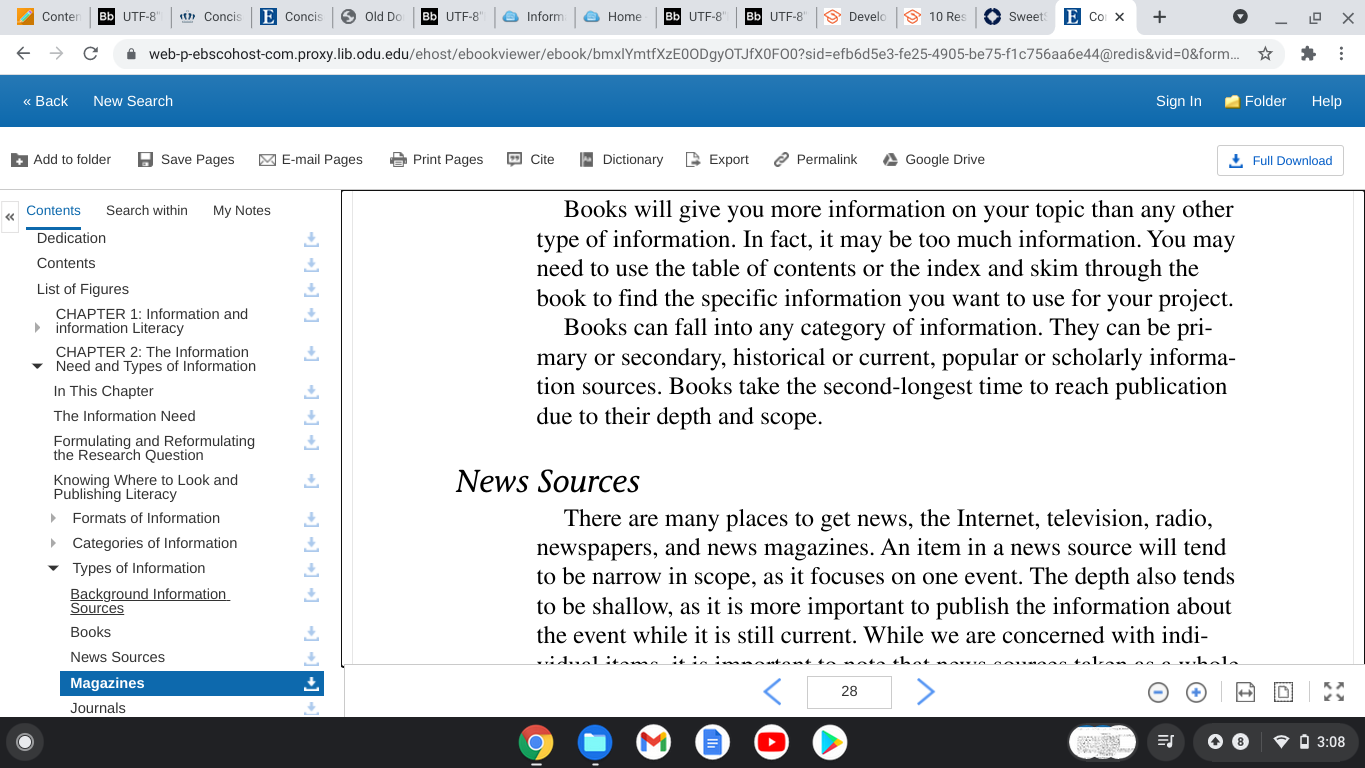Screen dimensions: 1365x768
Task: Download the Books section
Action: [x=311, y=633]
